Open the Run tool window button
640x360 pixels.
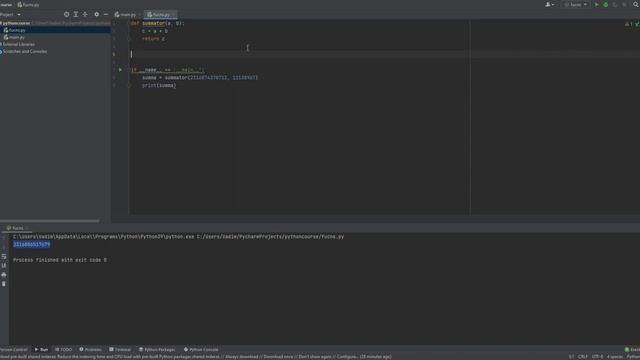pyautogui.click(x=41, y=350)
